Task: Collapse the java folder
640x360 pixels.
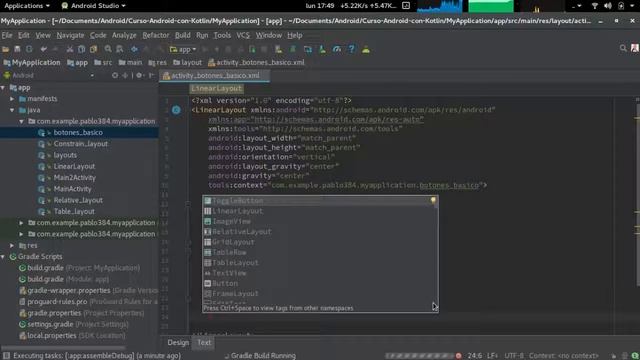Action: pyautogui.click(x=12, y=110)
